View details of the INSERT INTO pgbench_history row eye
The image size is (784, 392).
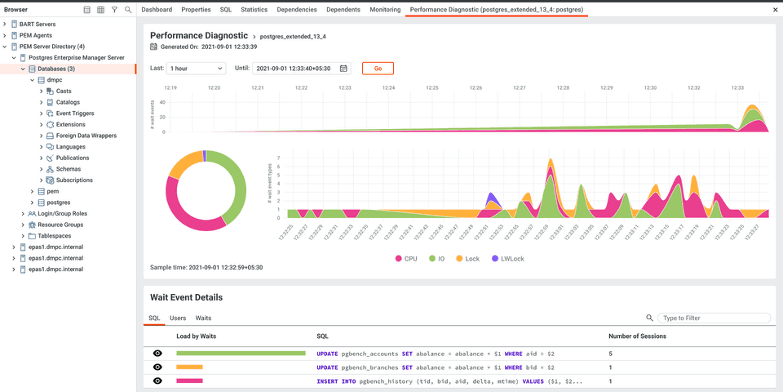158,380
